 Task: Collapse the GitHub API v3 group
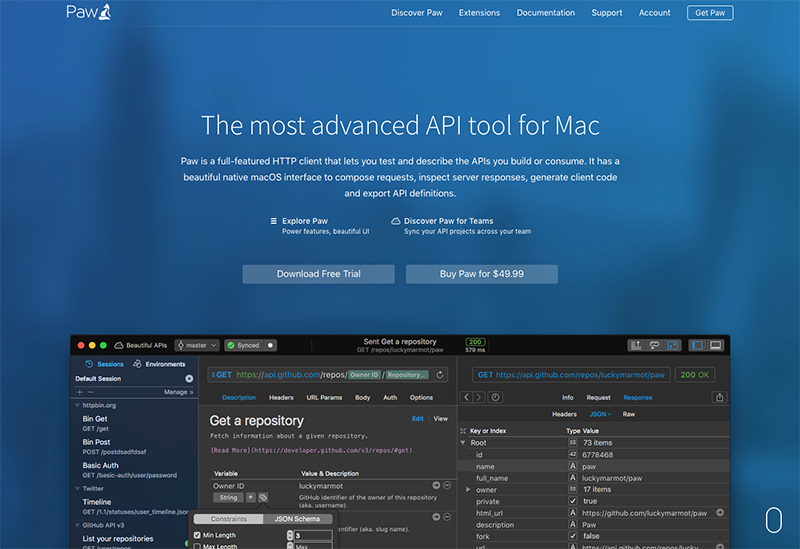coord(78,526)
